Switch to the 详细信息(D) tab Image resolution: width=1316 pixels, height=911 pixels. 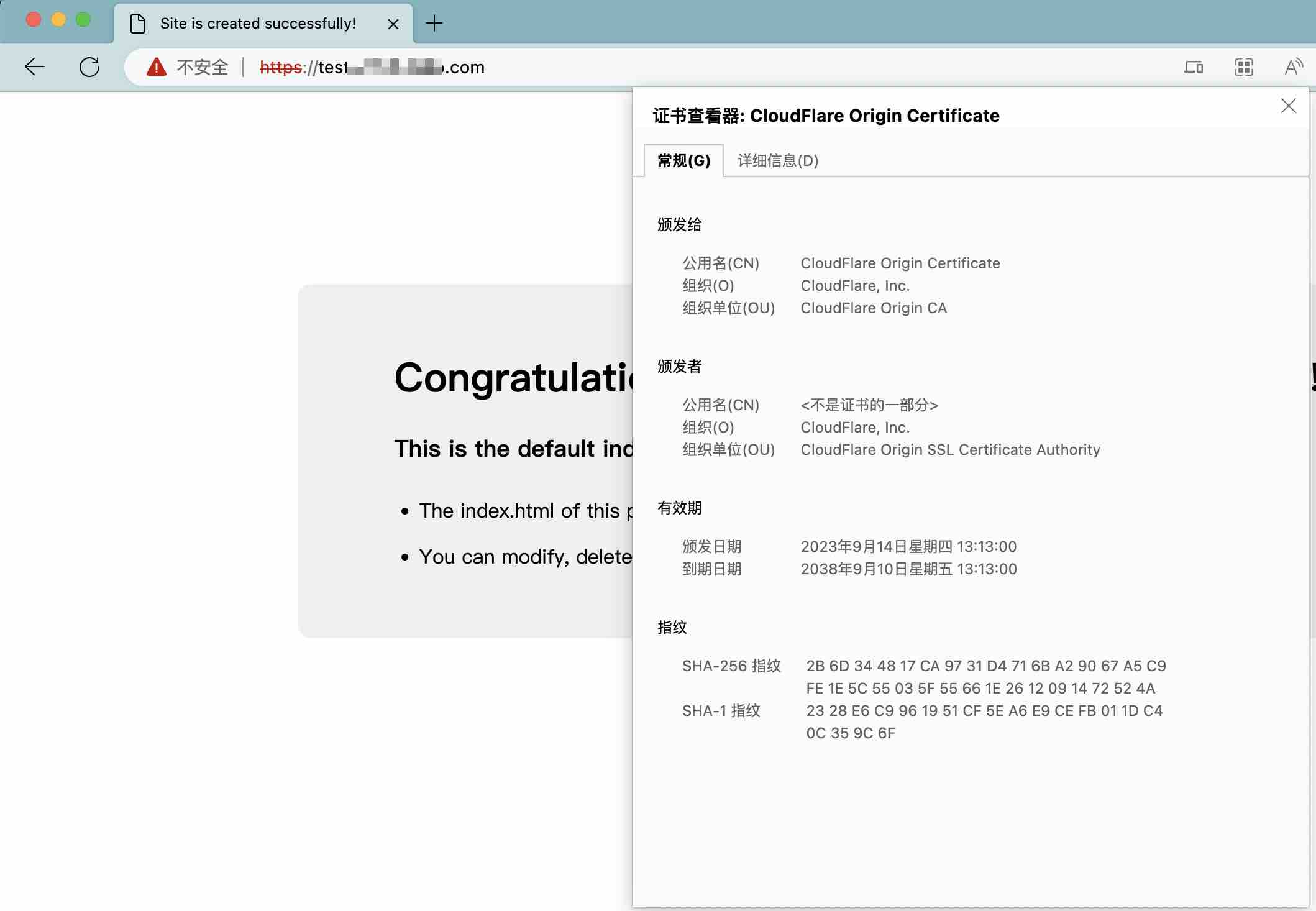(x=778, y=161)
